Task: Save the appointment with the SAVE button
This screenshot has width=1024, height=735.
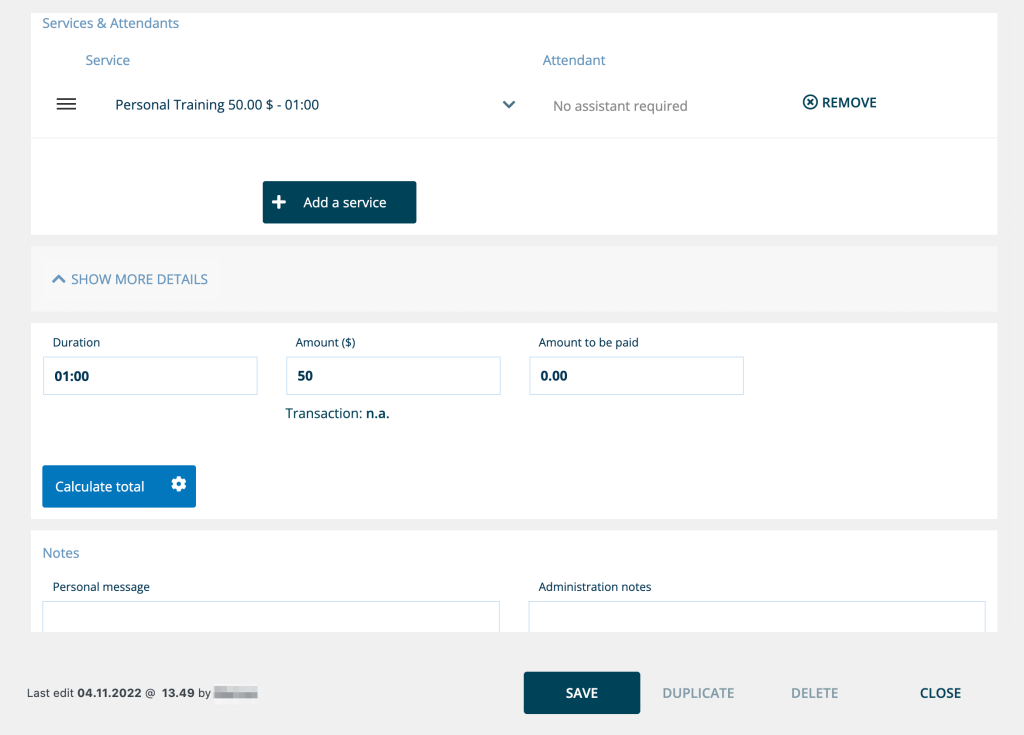Action: coord(581,693)
